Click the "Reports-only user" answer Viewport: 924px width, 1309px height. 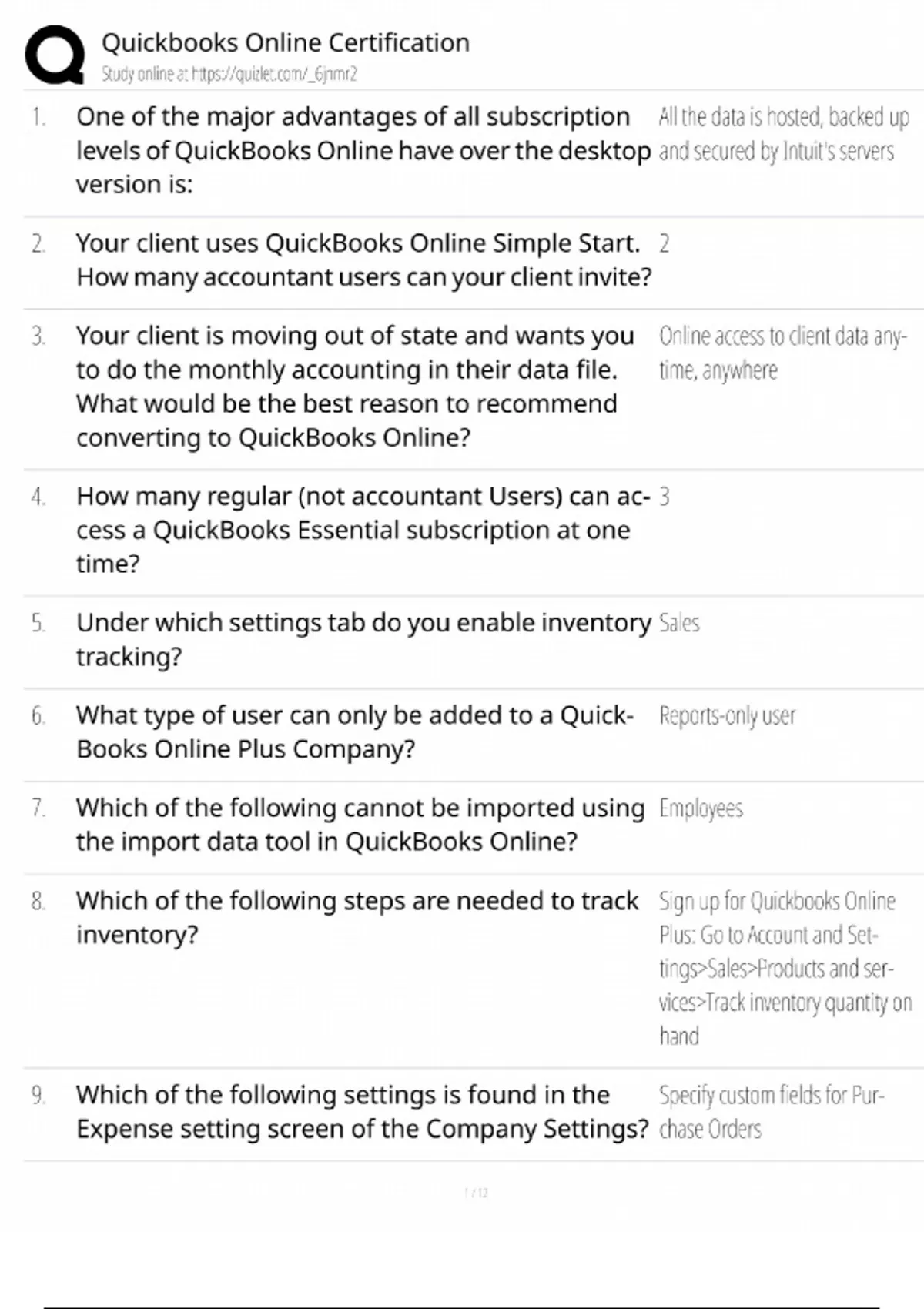727,716
